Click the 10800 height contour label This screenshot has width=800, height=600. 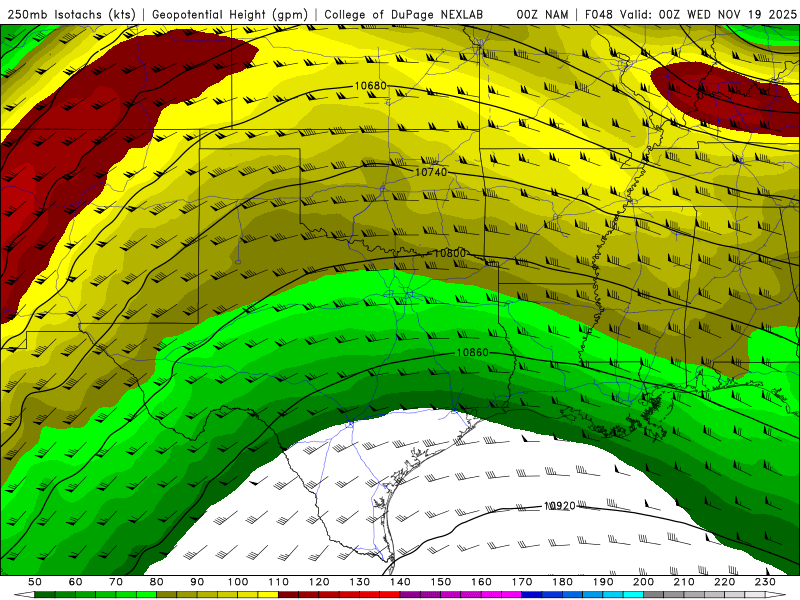(449, 253)
